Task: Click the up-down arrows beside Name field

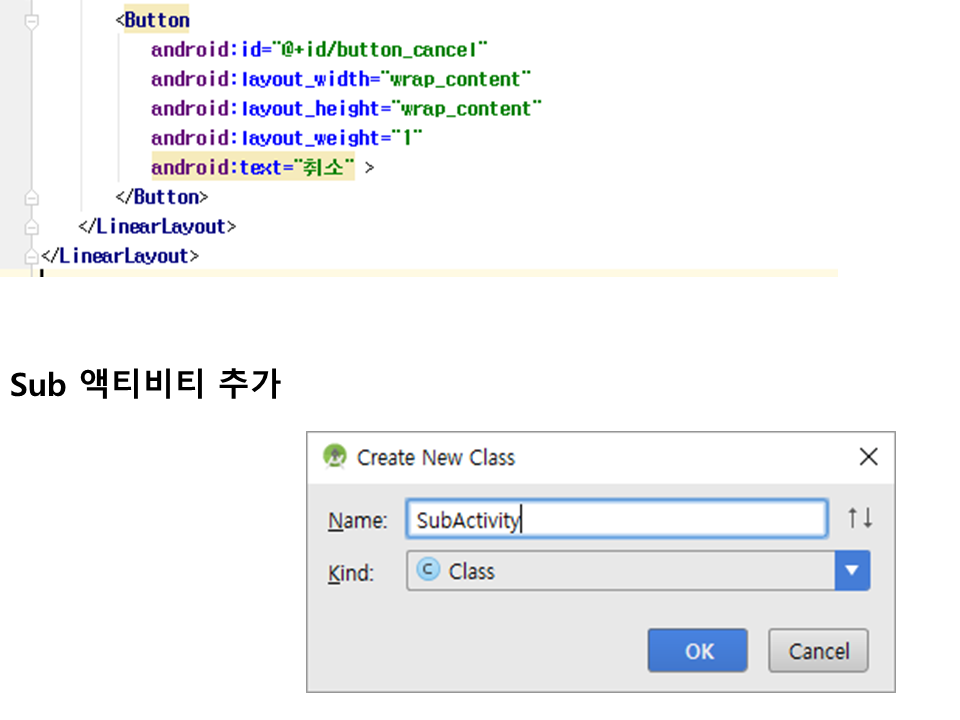Action: pos(859,518)
